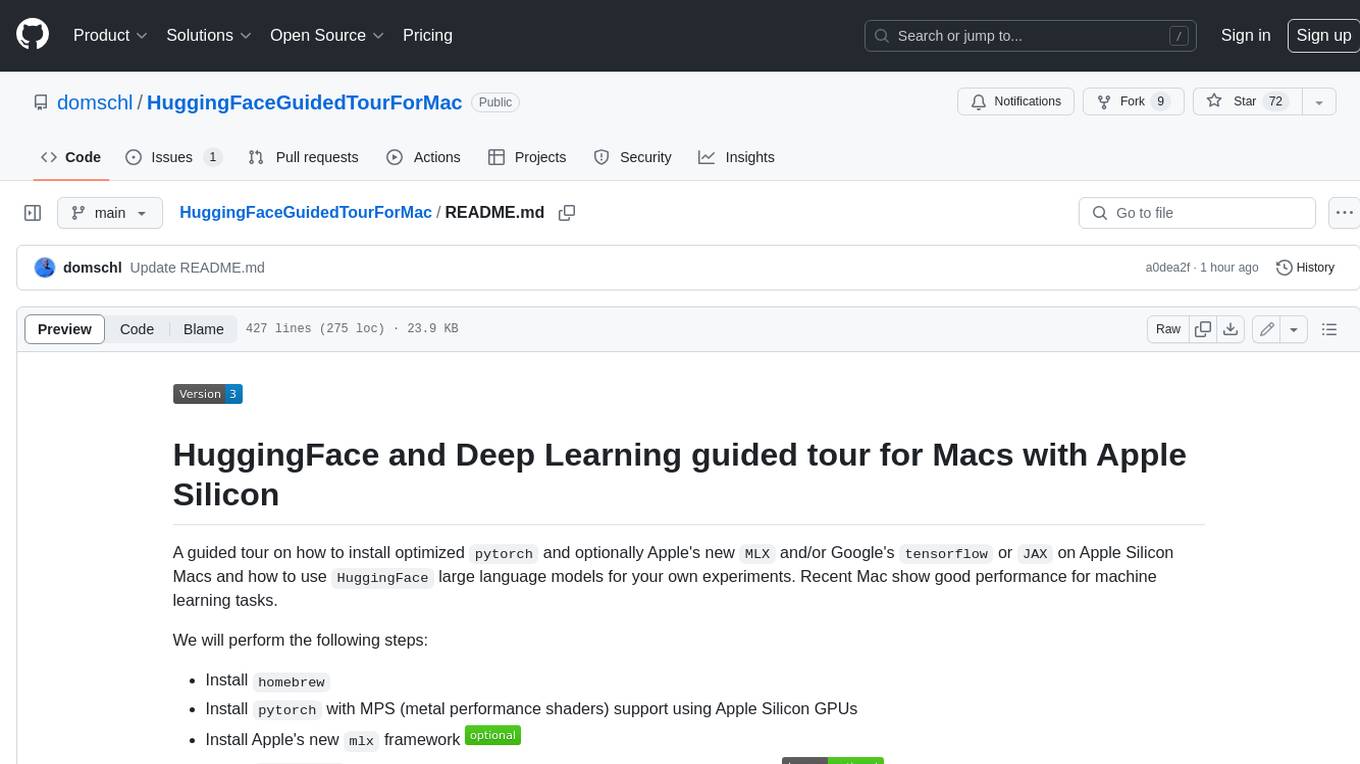Viewport: 1360px width, 764px height.
Task: Click the domschl avatar image
Action: pos(44,268)
